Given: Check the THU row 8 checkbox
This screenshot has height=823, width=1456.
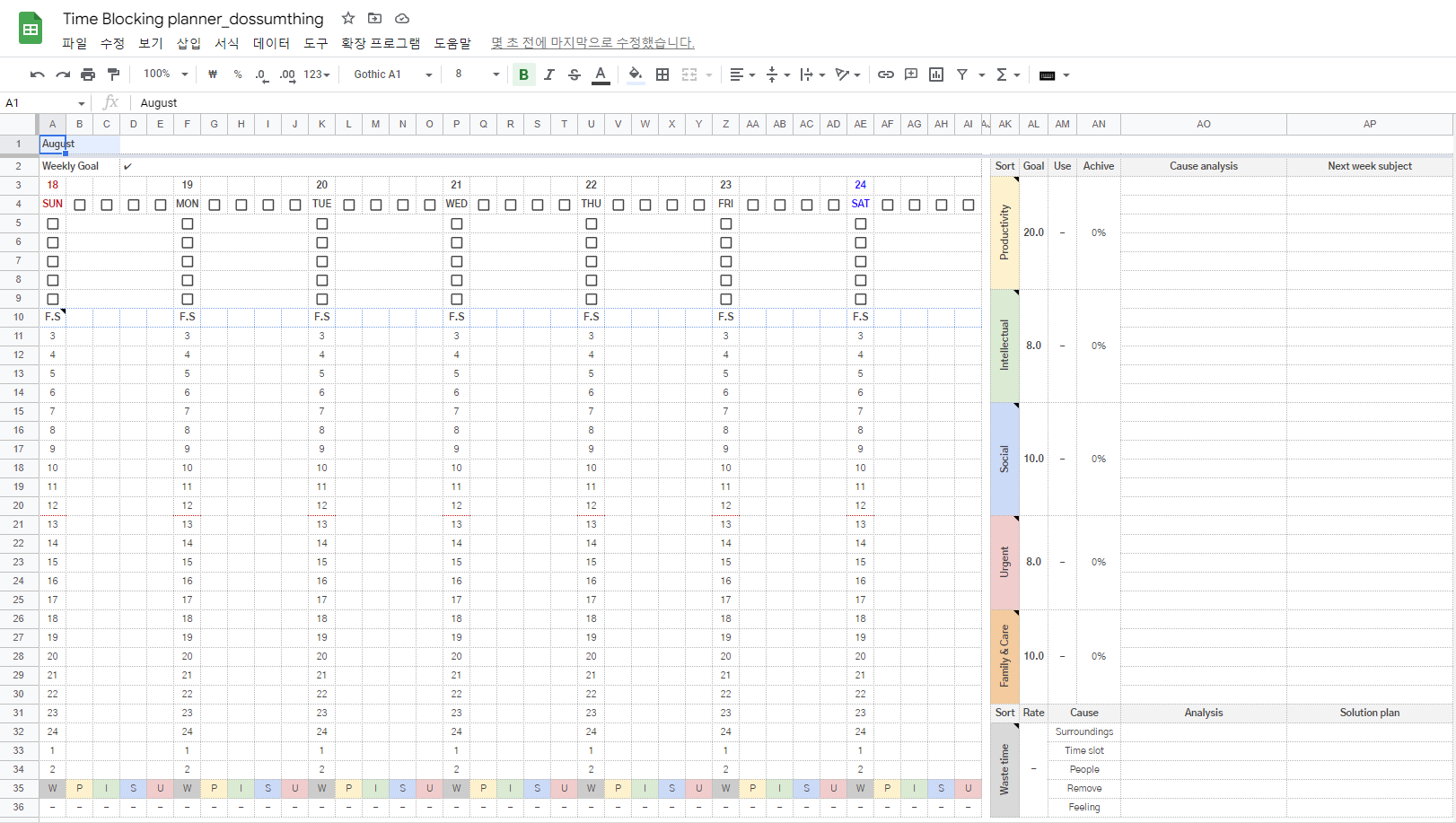Looking at the screenshot, I should tap(592, 280).
